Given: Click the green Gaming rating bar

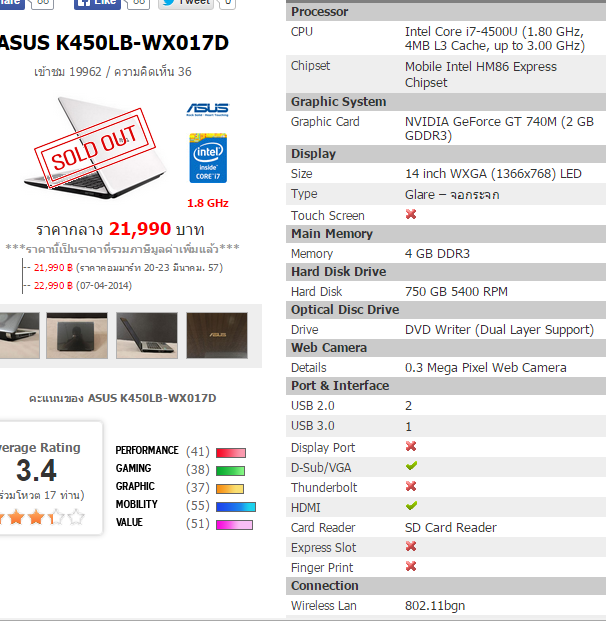Looking at the screenshot, I should (230, 471).
